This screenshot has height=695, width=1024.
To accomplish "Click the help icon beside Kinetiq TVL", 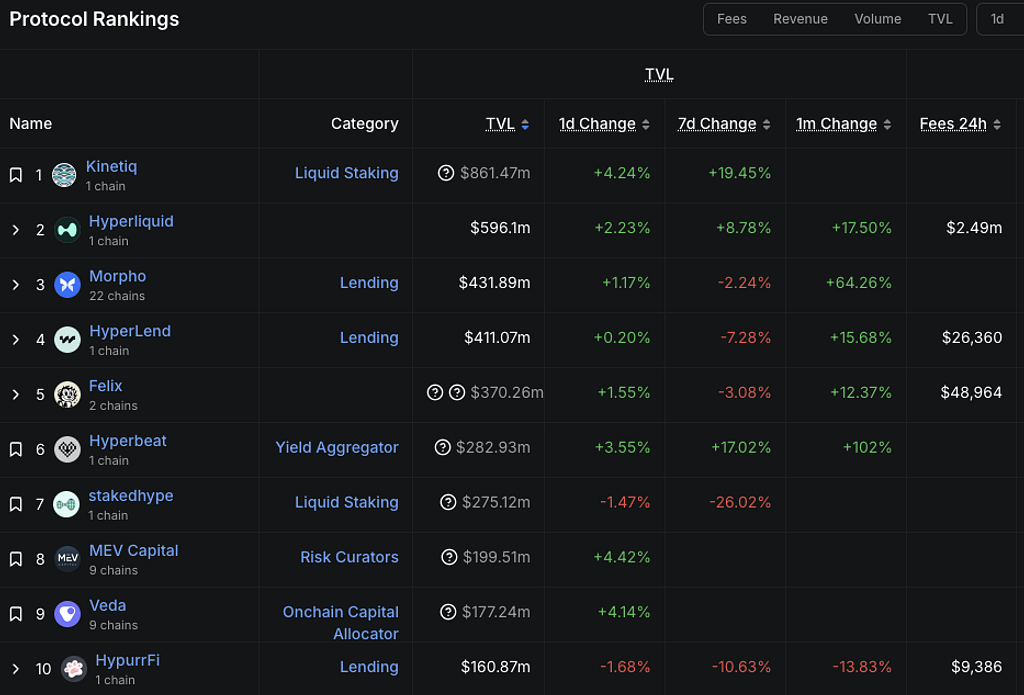I will click(x=446, y=173).
